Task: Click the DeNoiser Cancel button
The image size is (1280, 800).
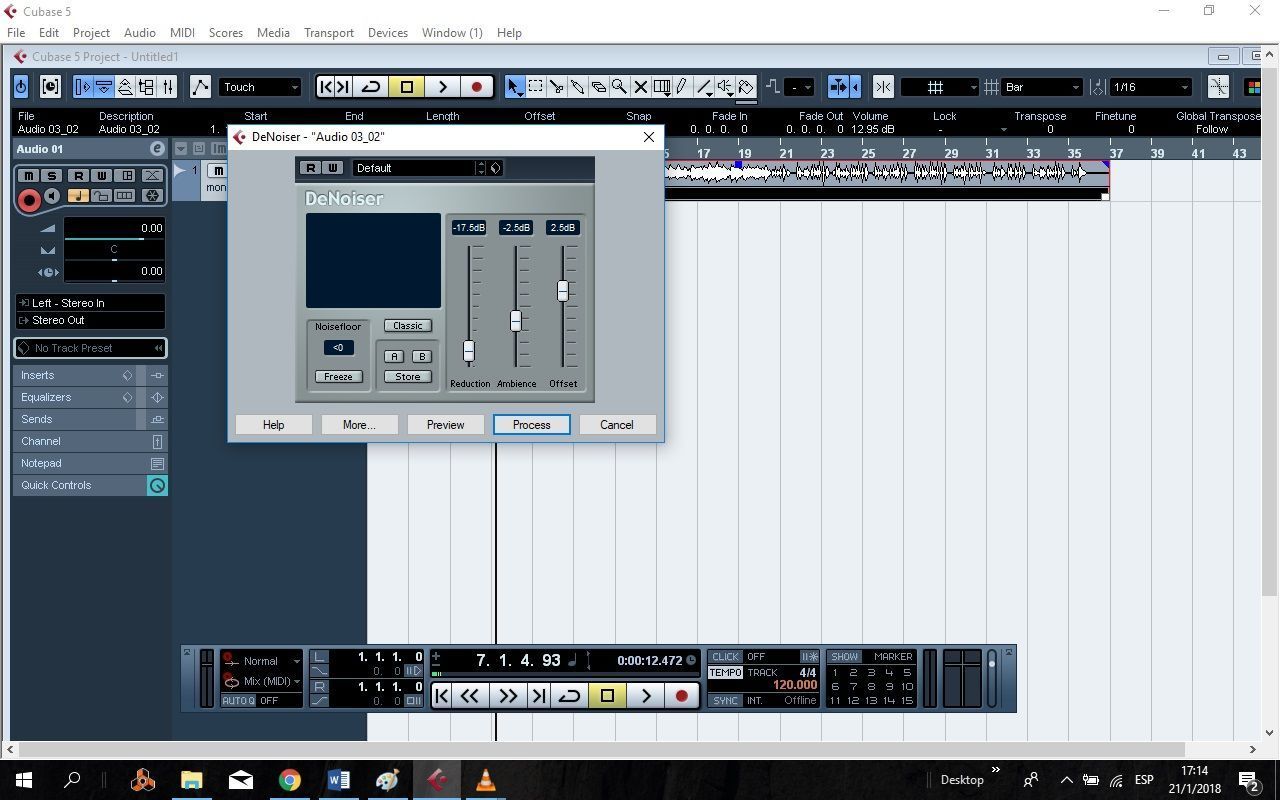Action: pos(617,425)
